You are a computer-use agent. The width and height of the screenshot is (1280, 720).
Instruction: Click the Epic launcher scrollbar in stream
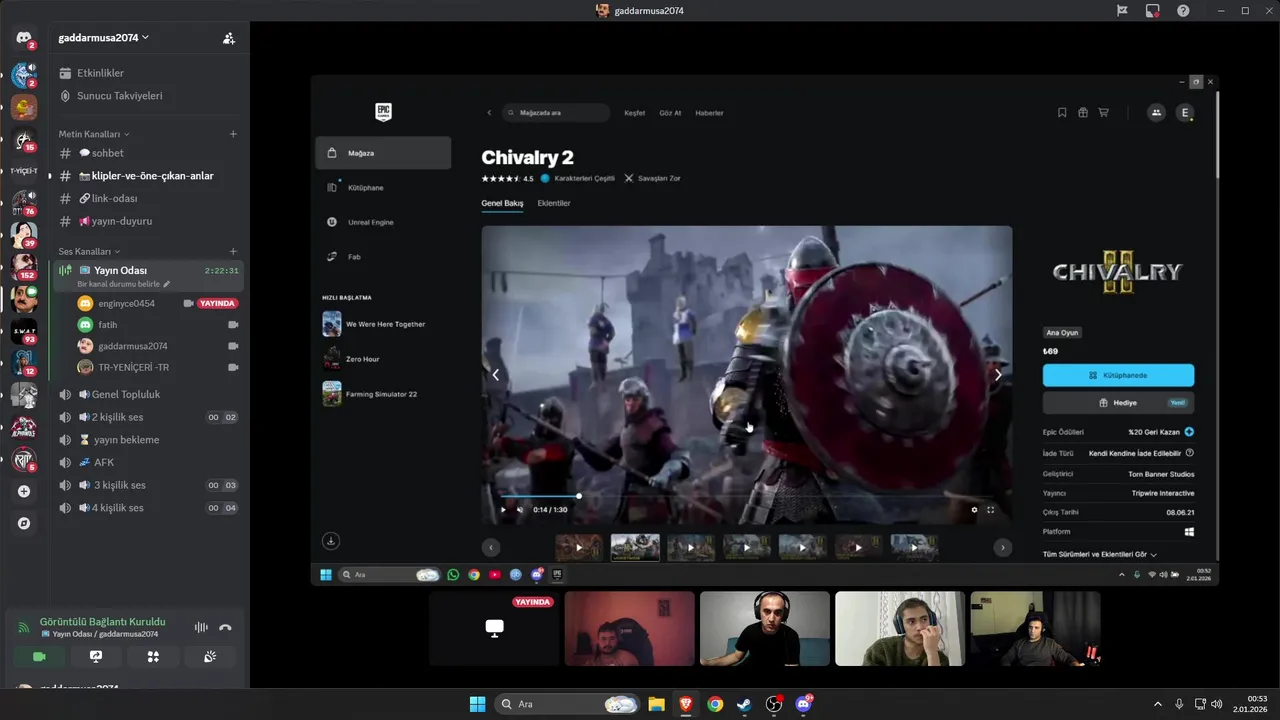[x=1217, y=135]
